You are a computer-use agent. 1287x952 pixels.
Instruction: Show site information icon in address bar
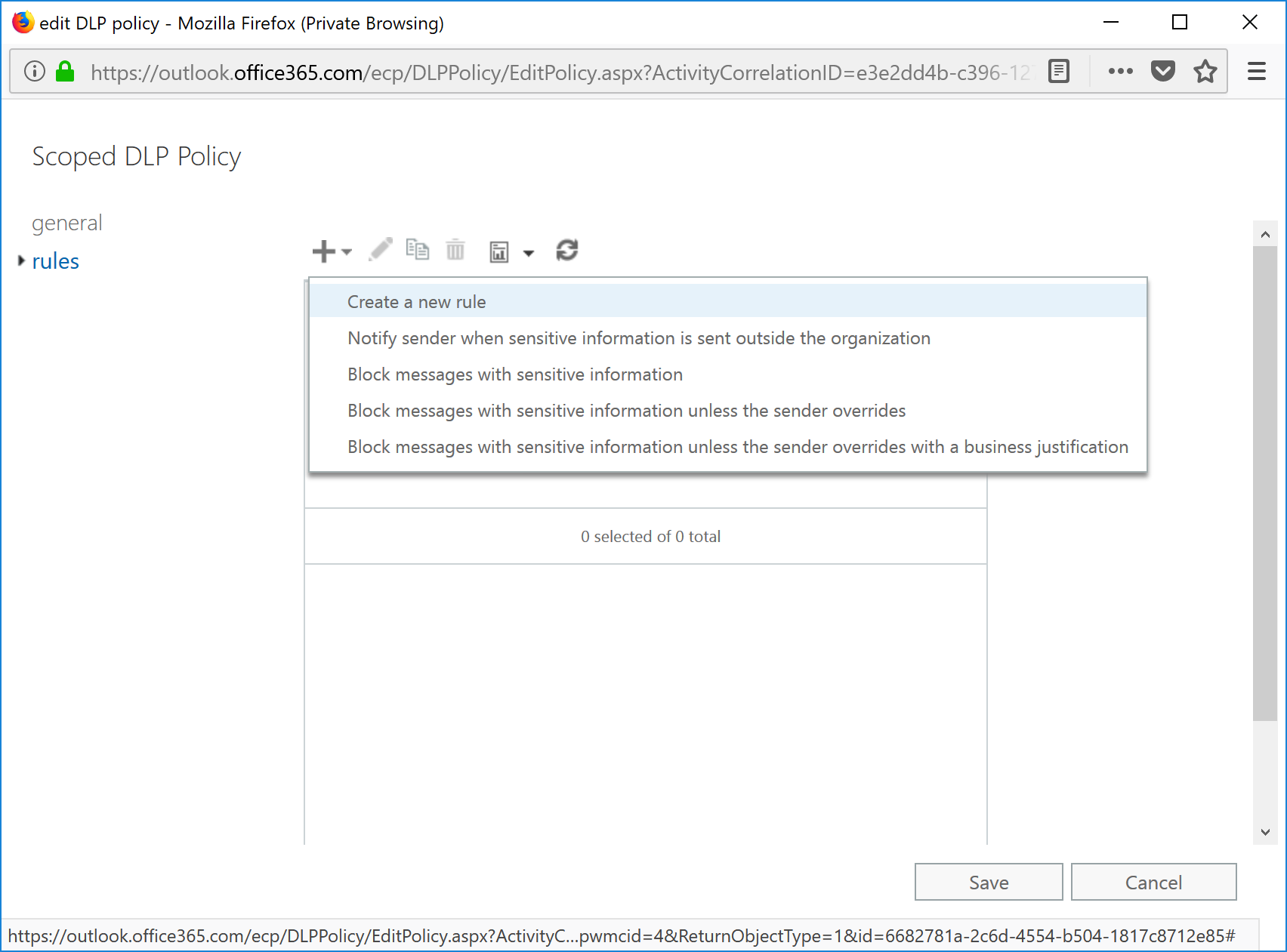(35, 72)
